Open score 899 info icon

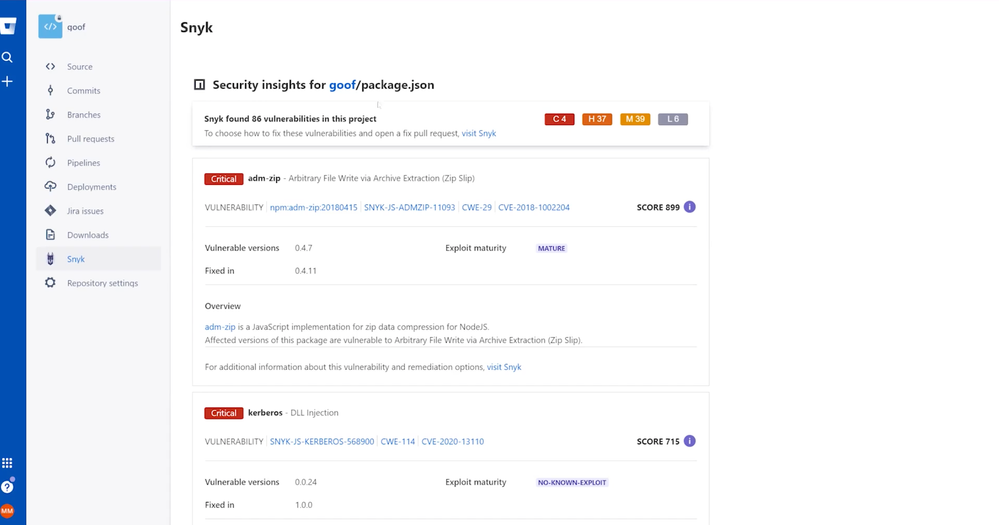pyautogui.click(x=689, y=207)
